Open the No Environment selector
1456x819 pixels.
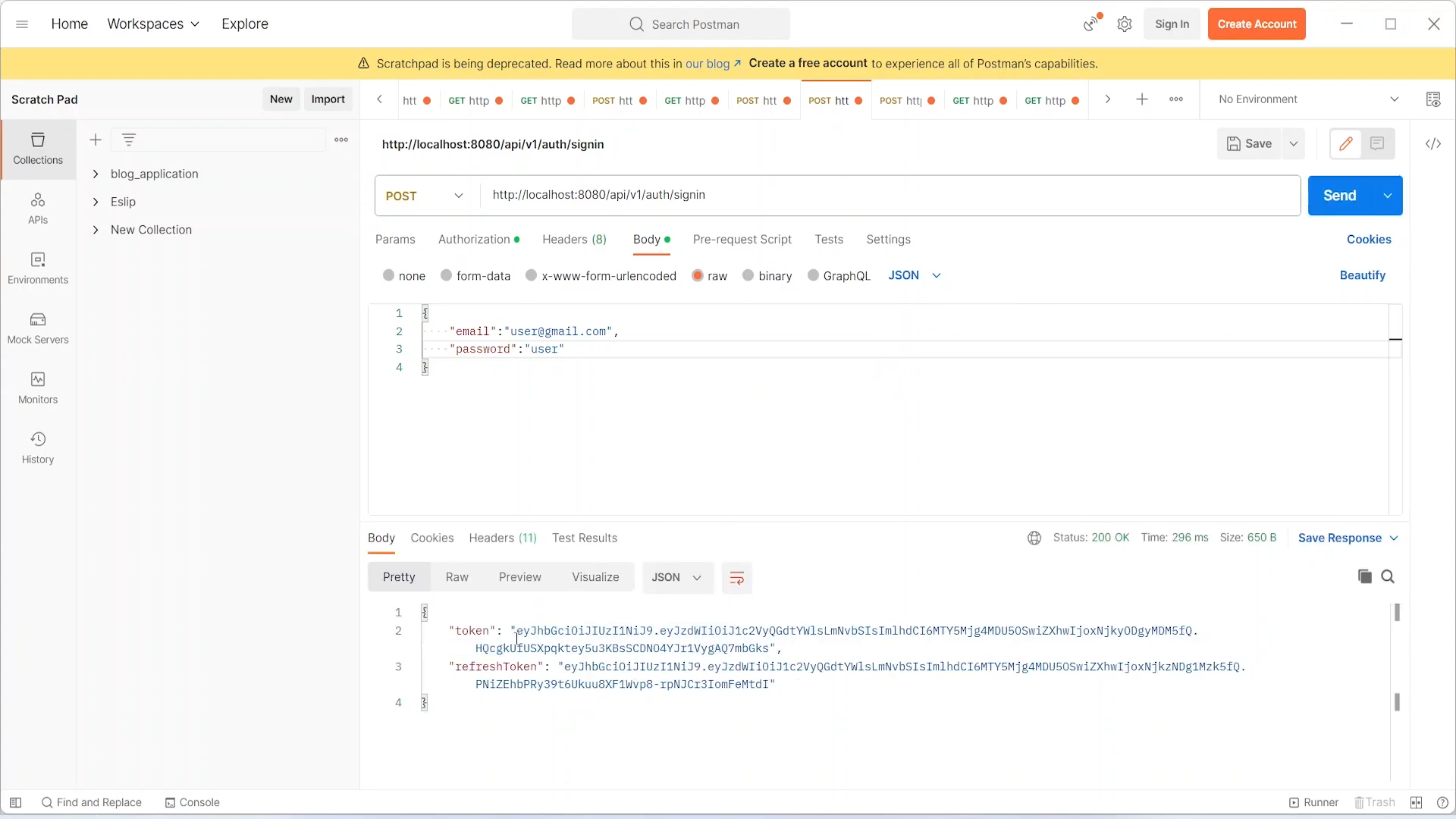tap(1308, 99)
